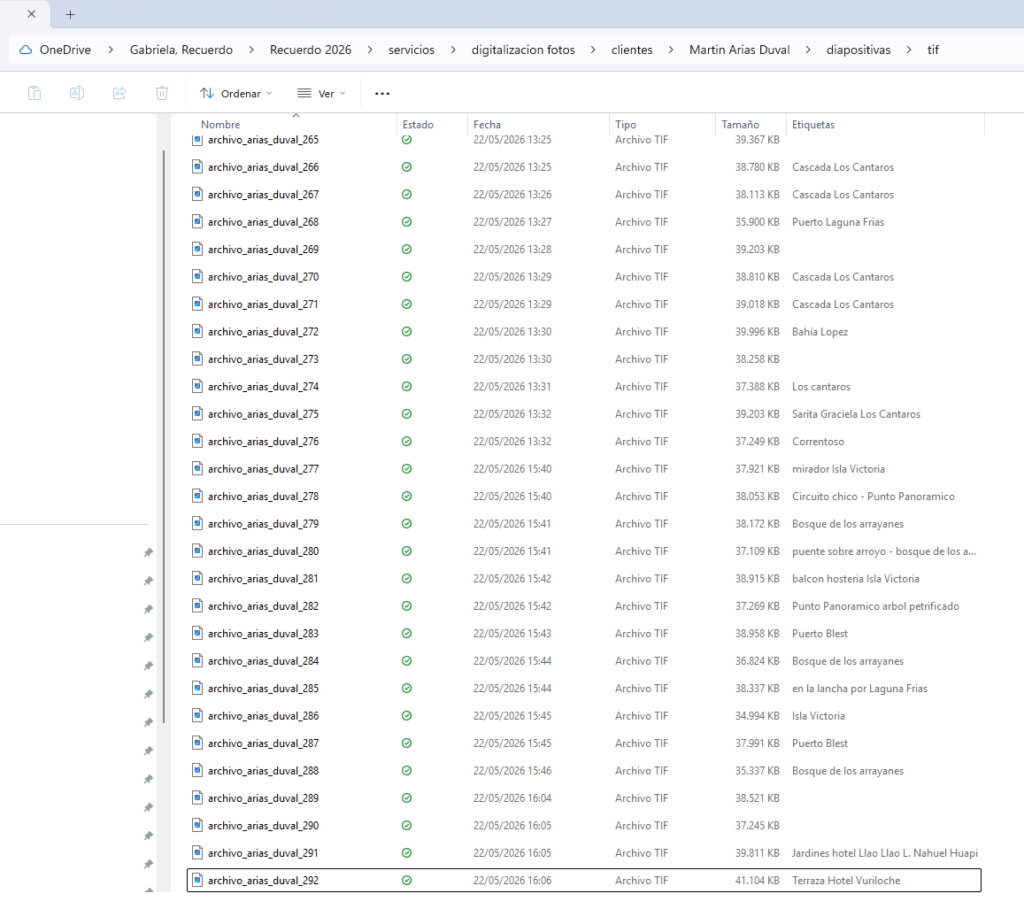Go to Recuerdo 2026 folder in breadcrumb
This screenshot has width=1024, height=909.
[310, 50]
